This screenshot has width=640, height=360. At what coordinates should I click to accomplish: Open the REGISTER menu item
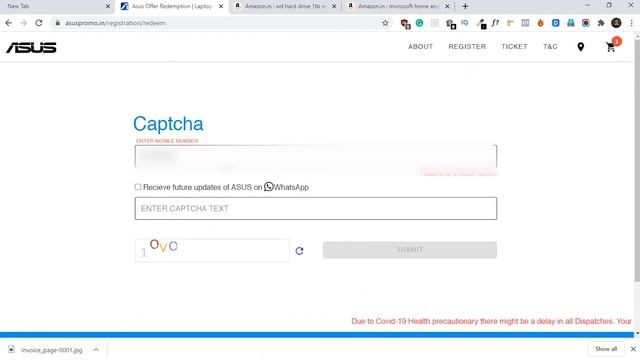[x=467, y=47]
